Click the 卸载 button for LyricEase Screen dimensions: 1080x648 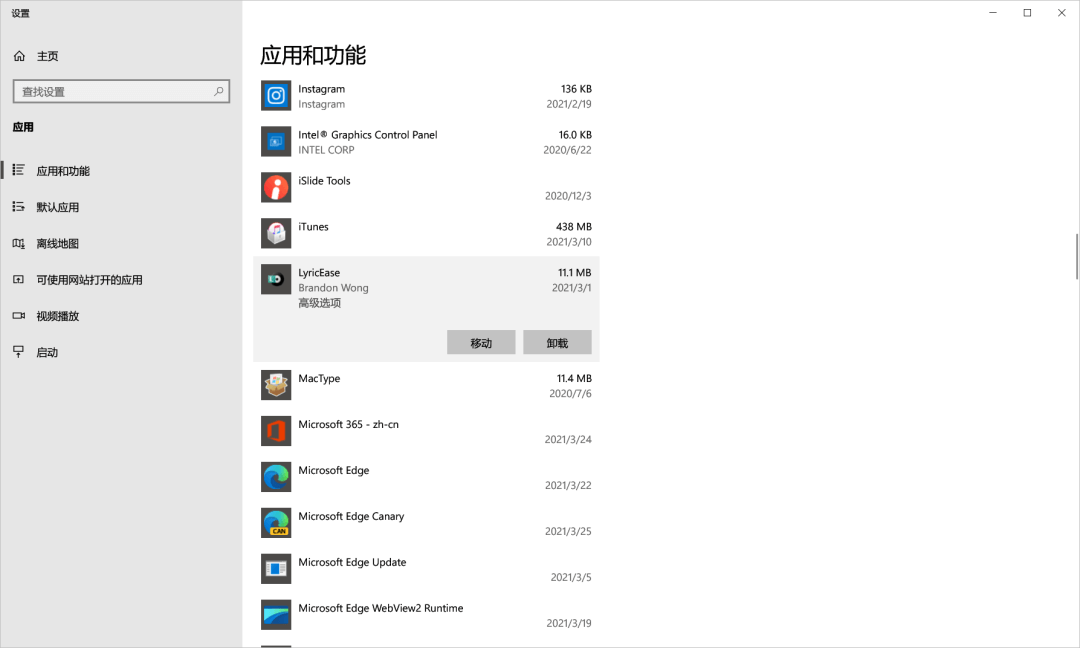point(557,342)
